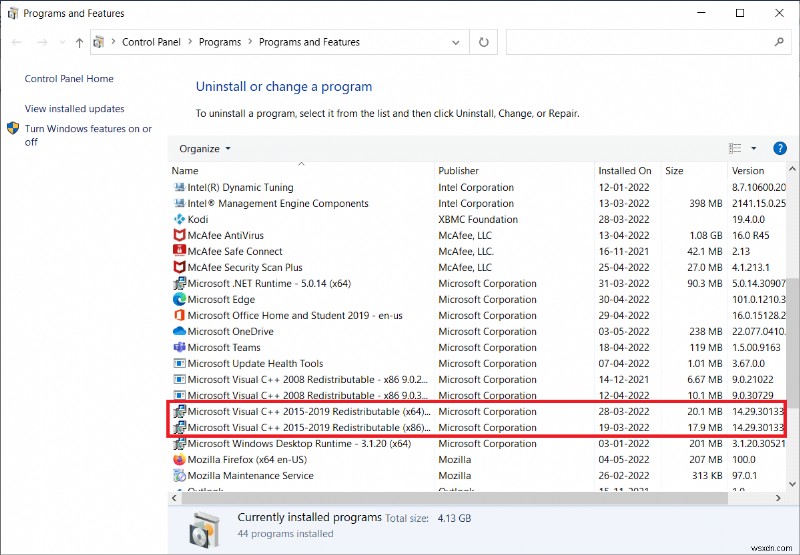The width and height of the screenshot is (800, 555).
Task: Click the Microsoft Edge icon
Action: [179, 299]
